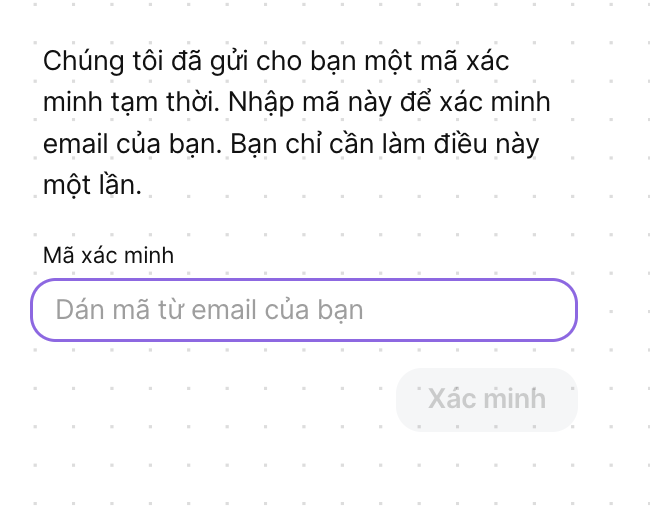Click the "Mã xác minh" field label
The image size is (650, 520).
pos(108,255)
